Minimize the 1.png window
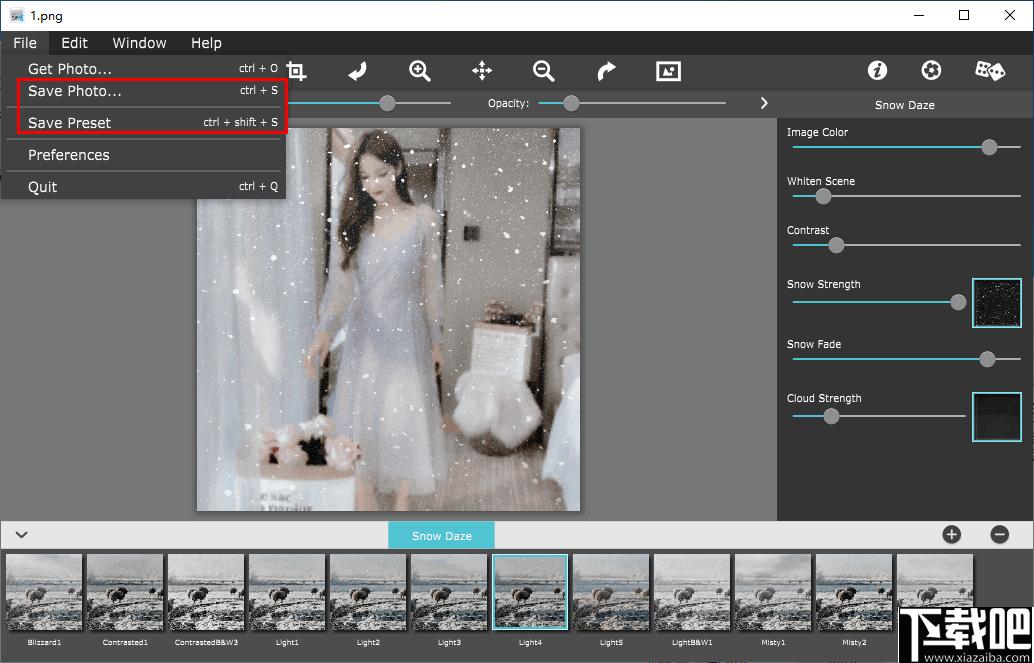 919,15
